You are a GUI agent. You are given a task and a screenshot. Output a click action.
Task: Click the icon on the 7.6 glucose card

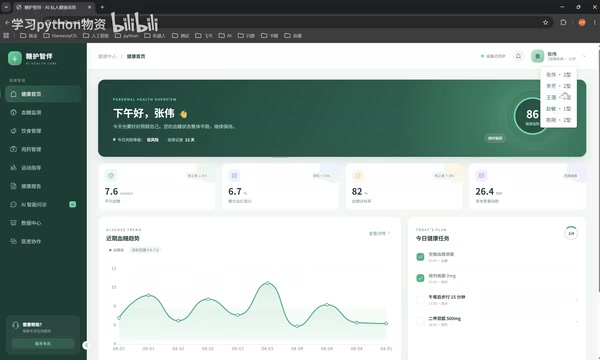[x=111, y=176]
